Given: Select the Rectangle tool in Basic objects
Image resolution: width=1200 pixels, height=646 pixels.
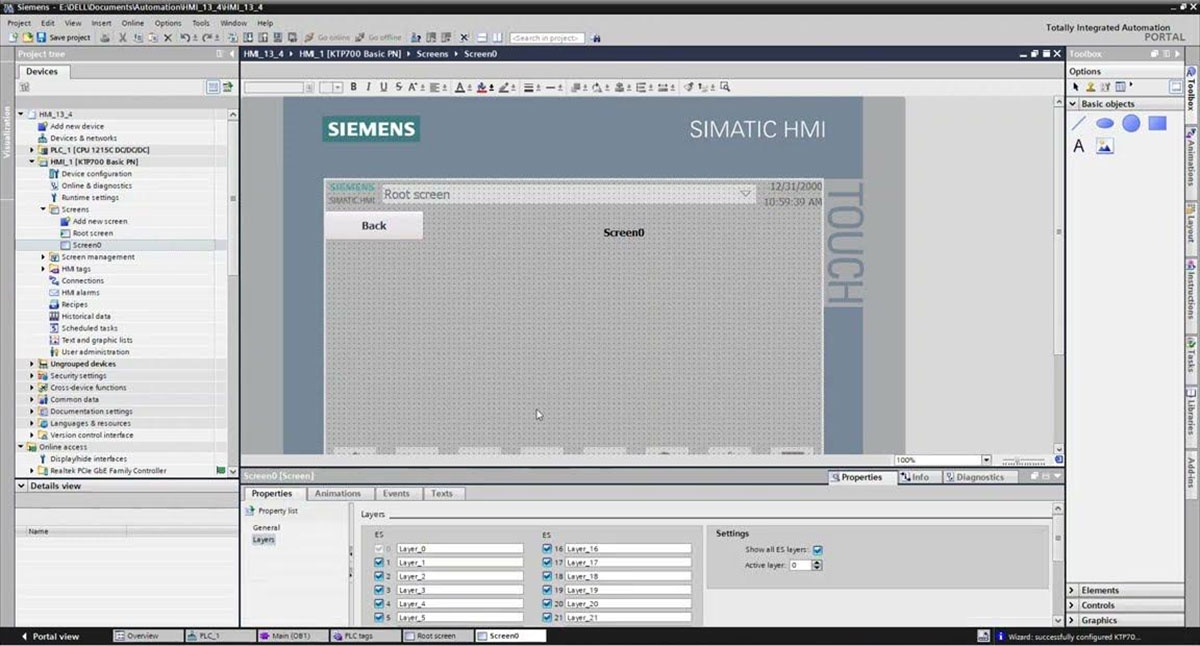Looking at the screenshot, I should click(1157, 123).
